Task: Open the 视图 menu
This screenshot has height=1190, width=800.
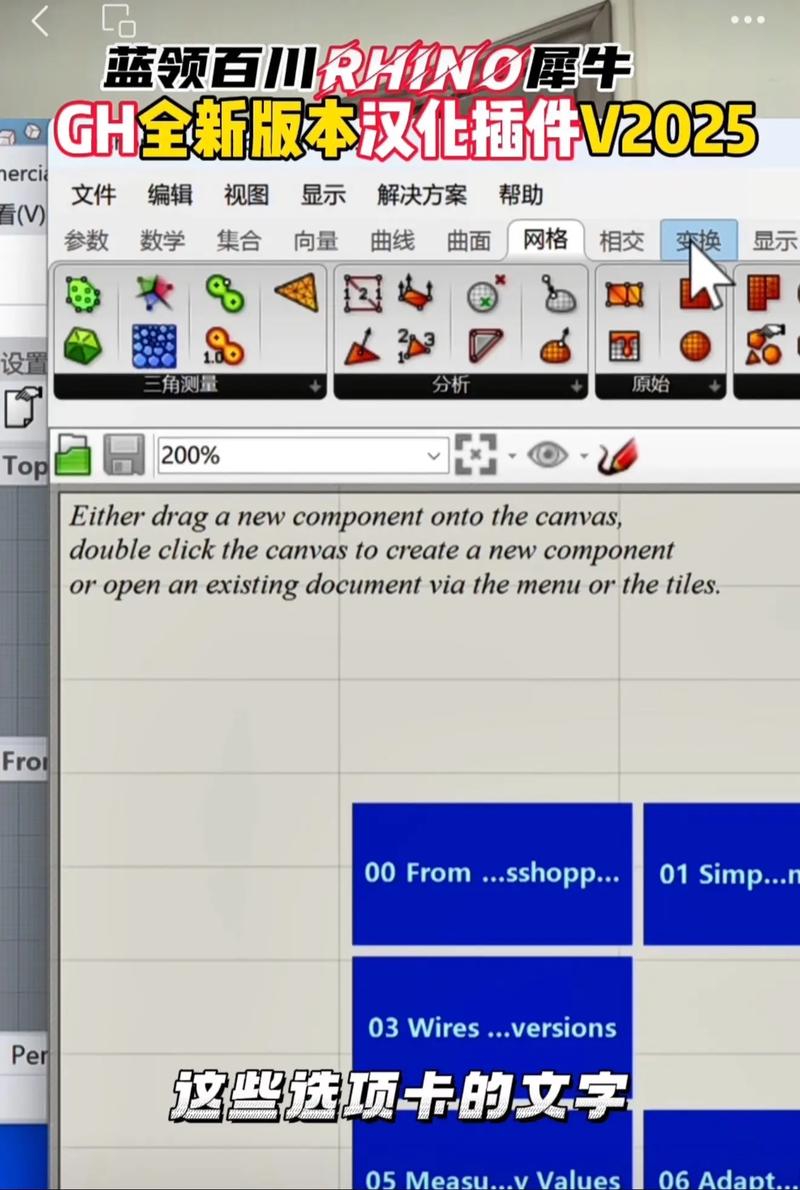Action: pos(247,195)
